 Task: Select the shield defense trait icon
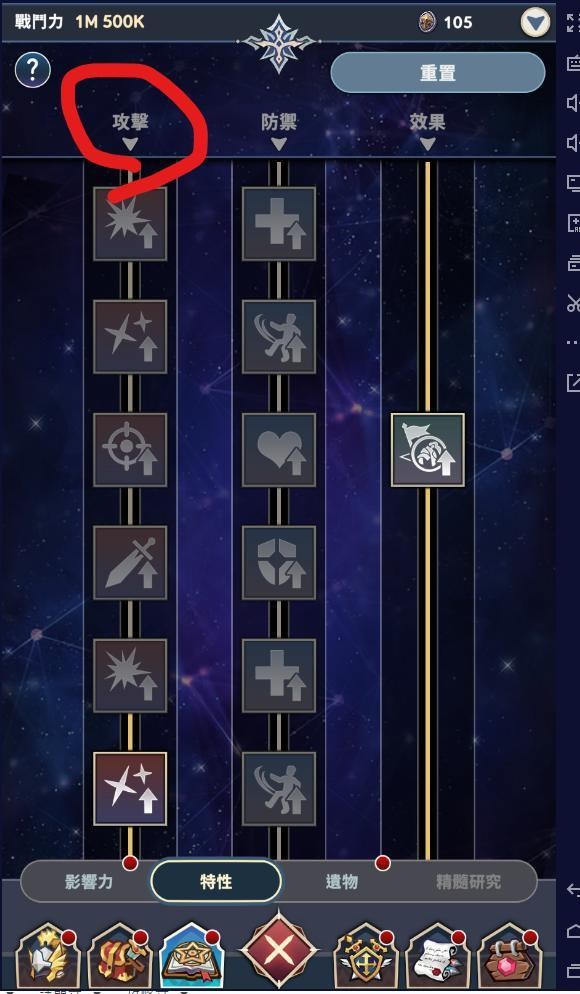(x=279, y=562)
